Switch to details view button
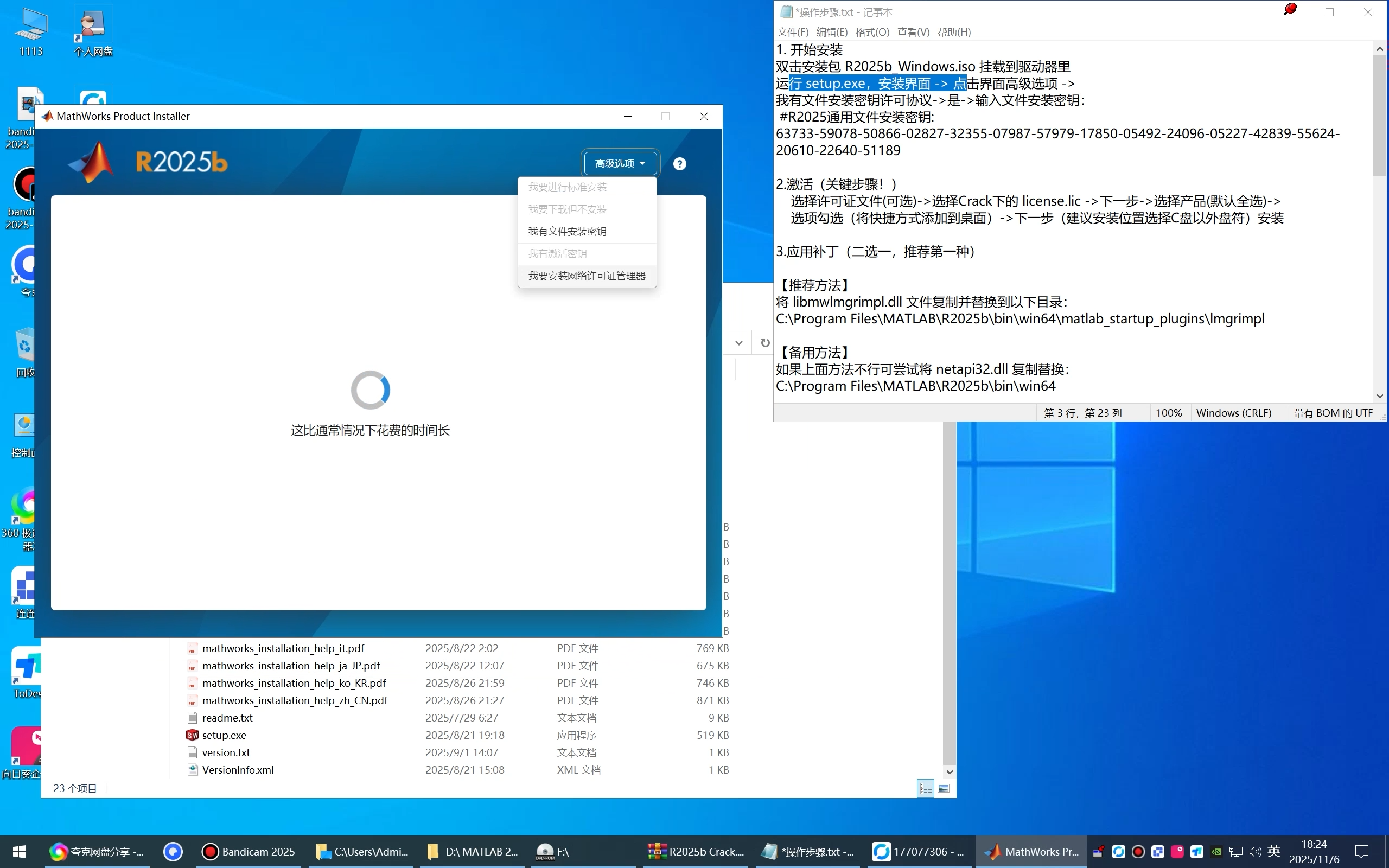1389x868 pixels. coord(925,788)
